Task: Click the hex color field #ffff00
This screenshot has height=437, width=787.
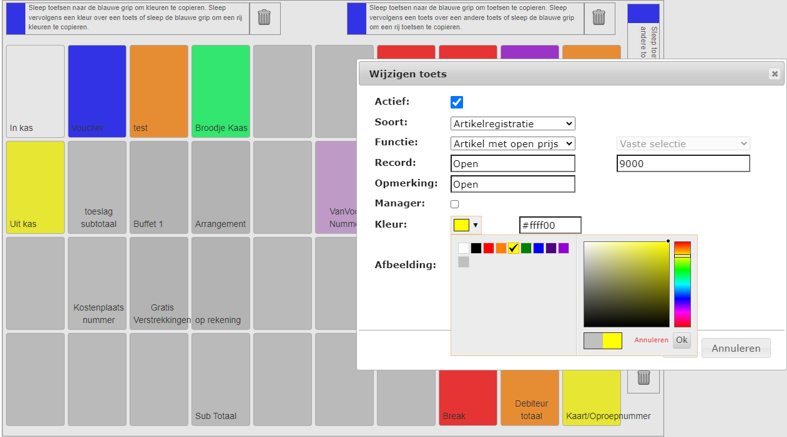Action: pos(550,225)
